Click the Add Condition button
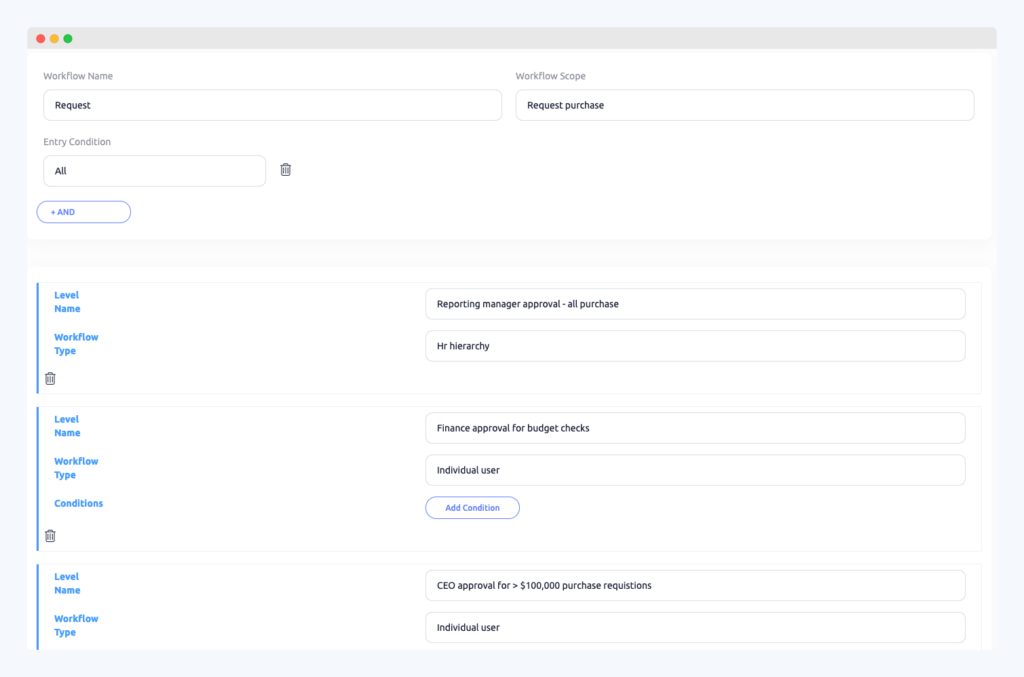 click(472, 507)
